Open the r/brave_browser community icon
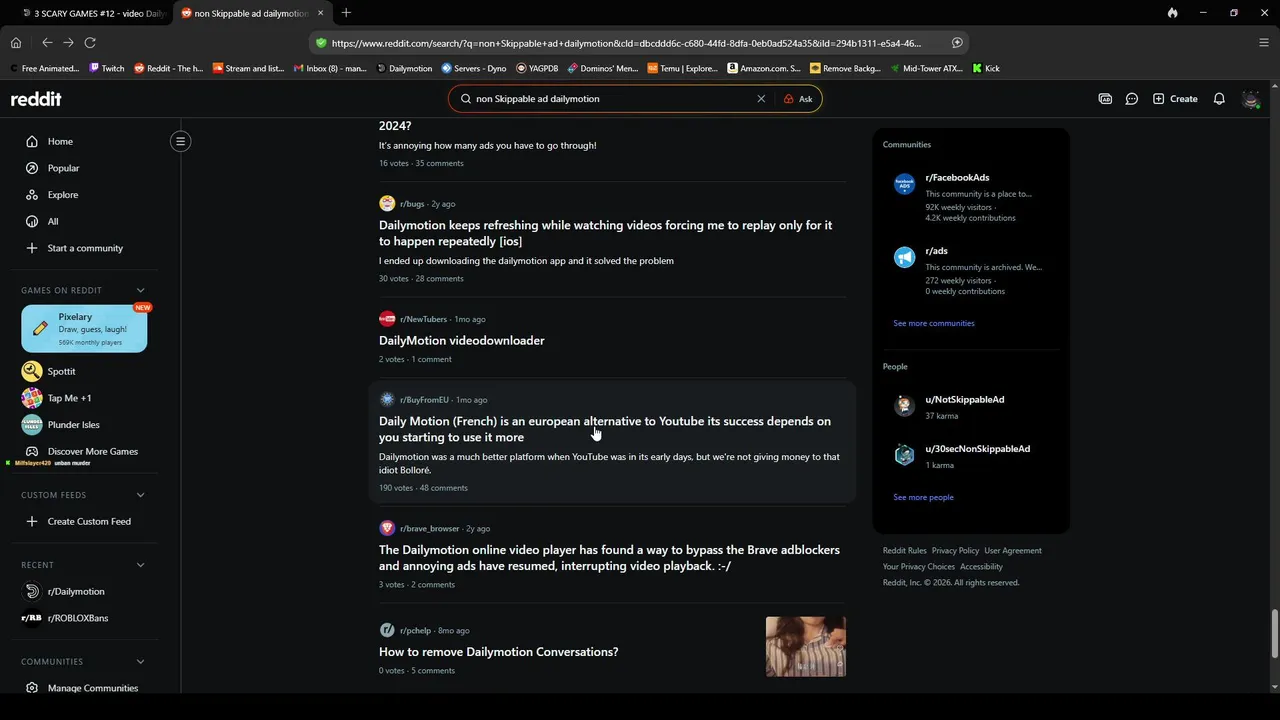 387,528
